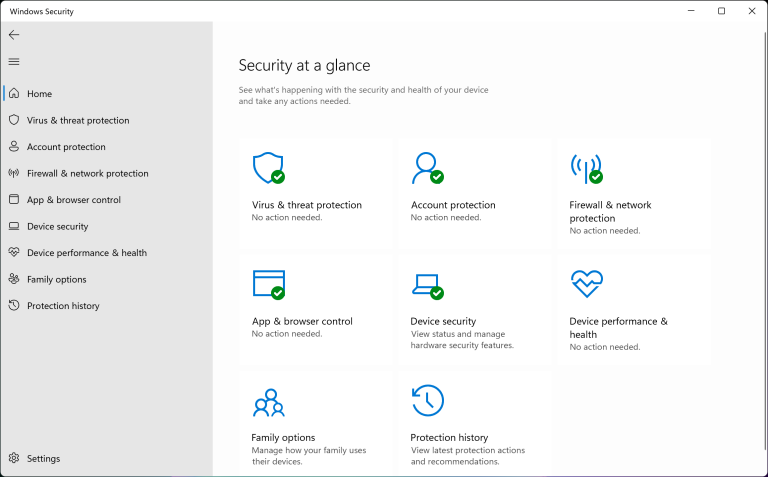Viewport: 768px width, 477px height.
Task: Open the Family options people tile icon
Action: click(x=268, y=403)
